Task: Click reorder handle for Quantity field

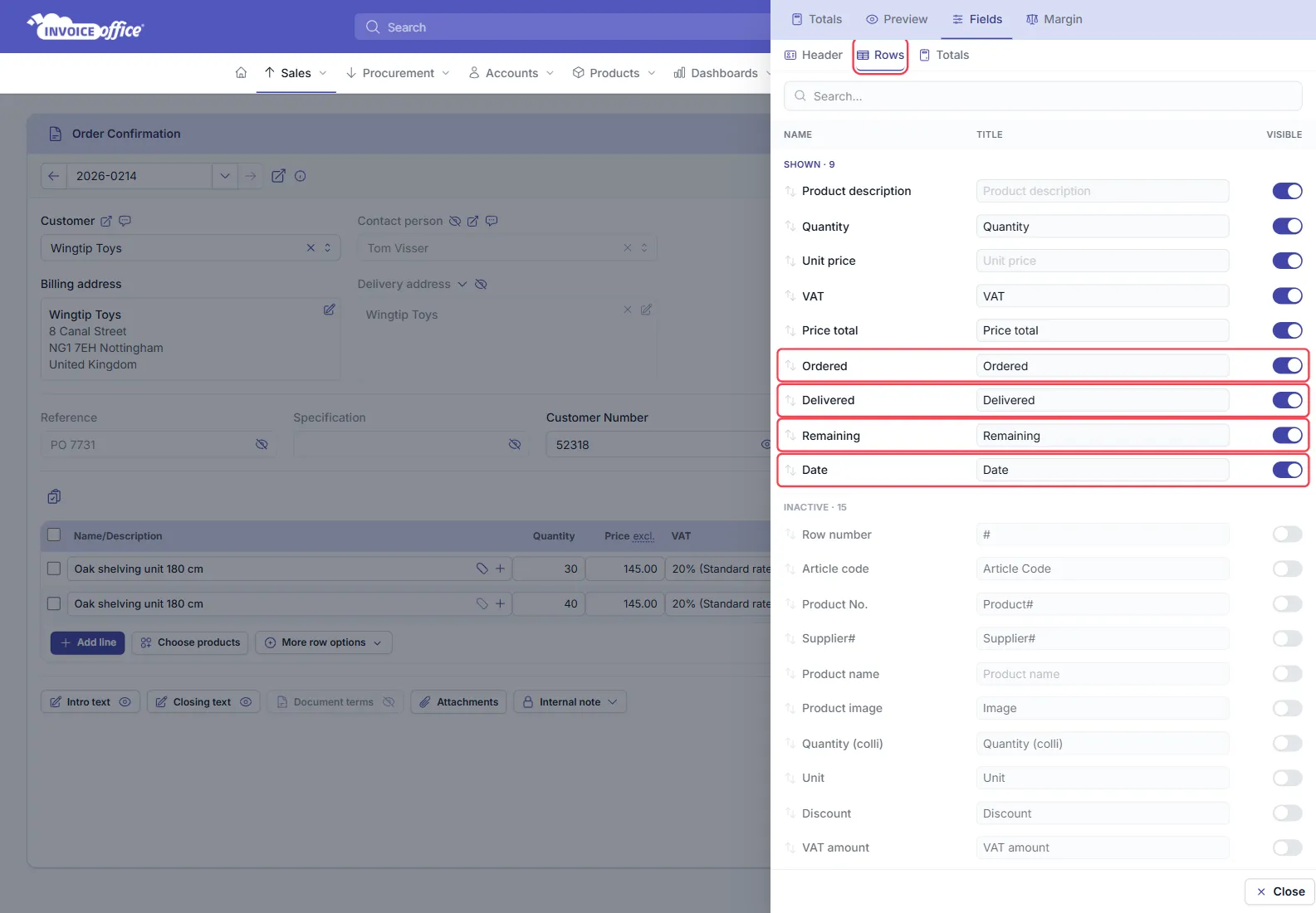Action: click(790, 227)
